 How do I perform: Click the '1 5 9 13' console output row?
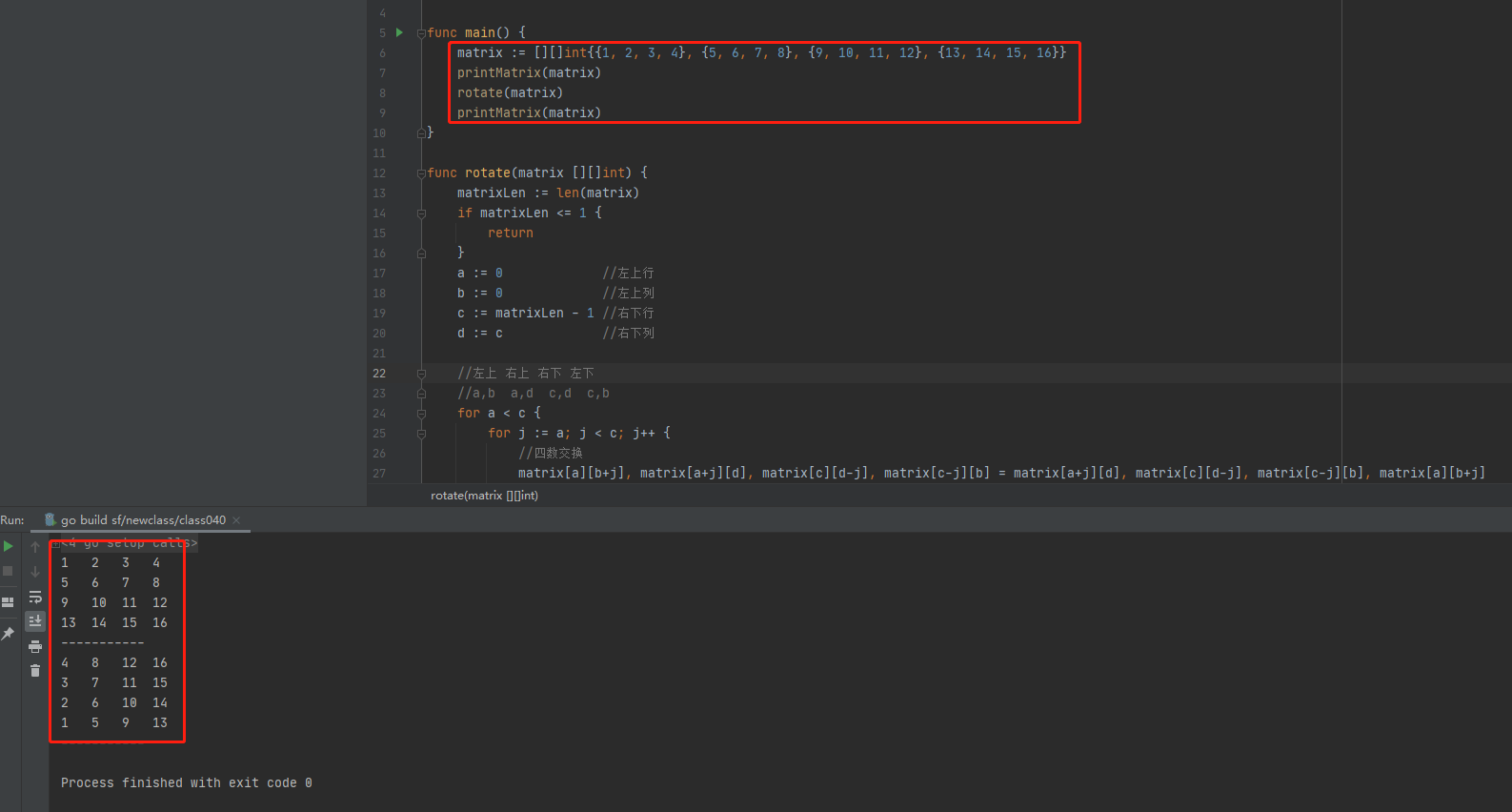point(114,723)
